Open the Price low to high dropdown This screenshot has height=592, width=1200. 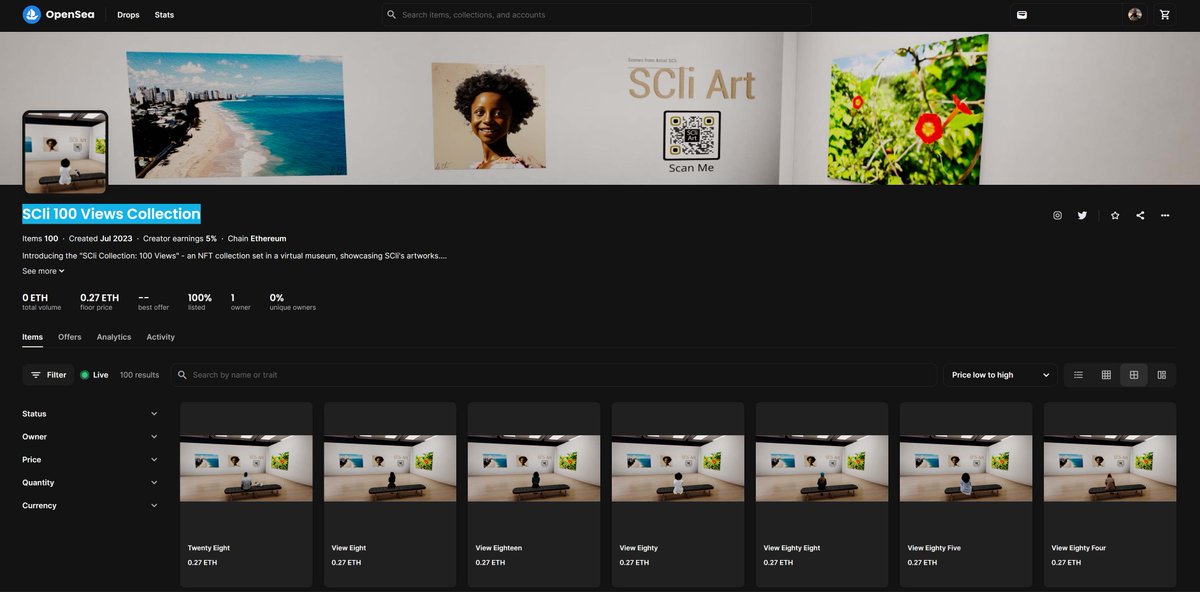[x=1000, y=375]
